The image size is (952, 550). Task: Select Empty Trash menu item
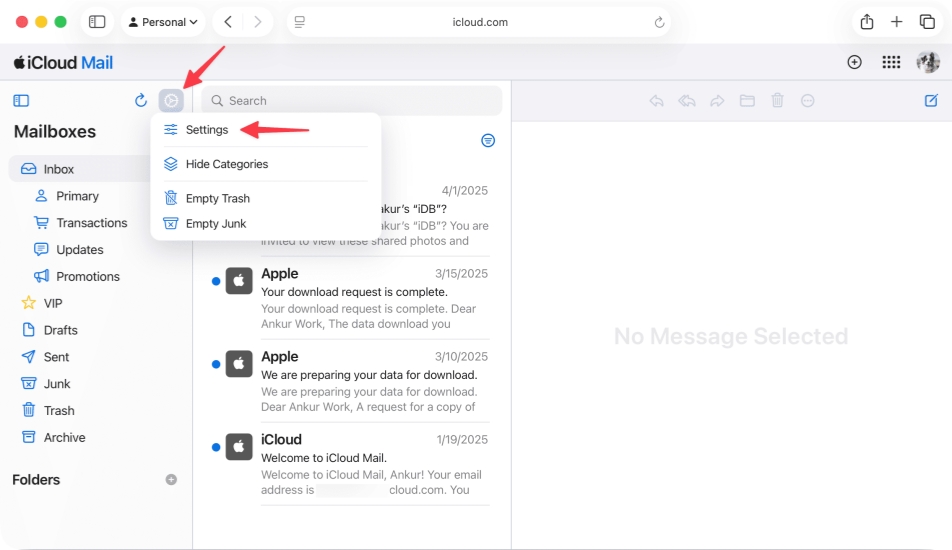click(265, 199)
